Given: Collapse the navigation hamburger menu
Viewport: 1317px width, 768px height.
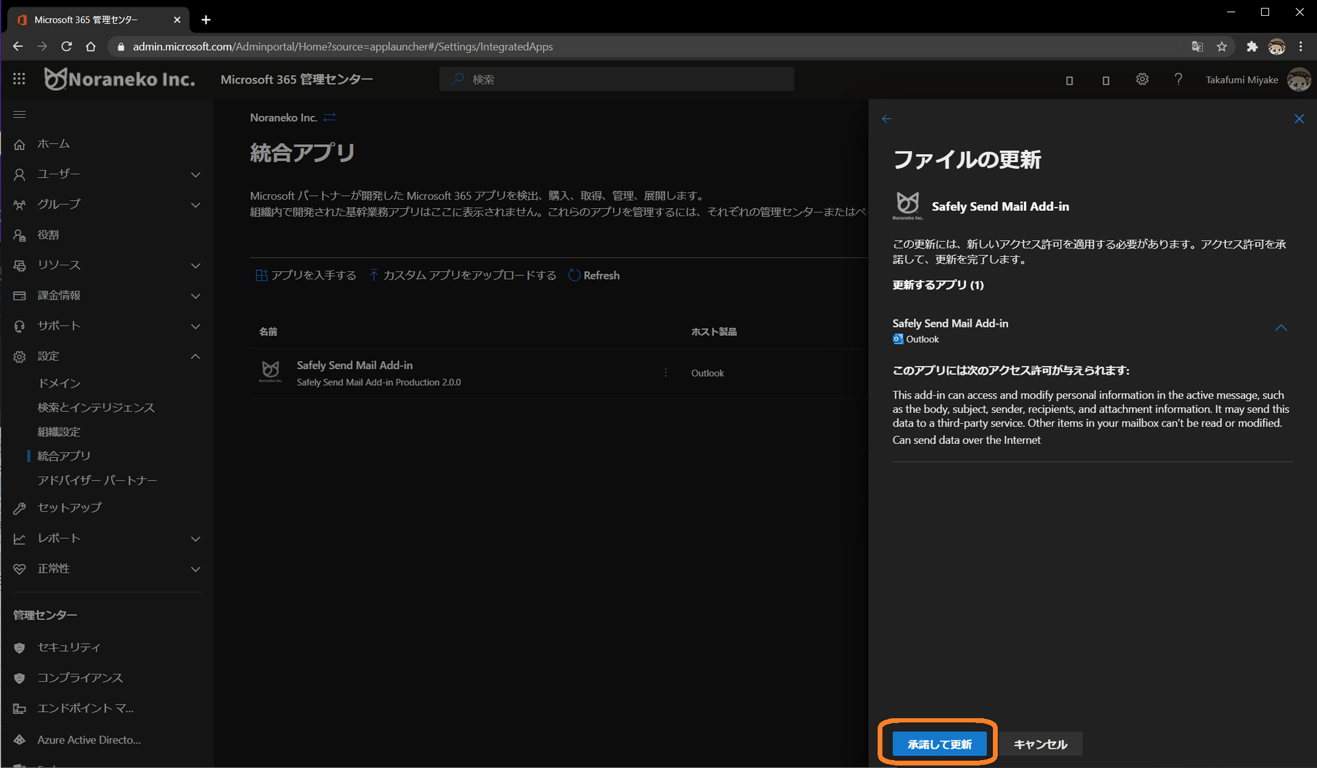Looking at the screenshot, I should (19, 115).
